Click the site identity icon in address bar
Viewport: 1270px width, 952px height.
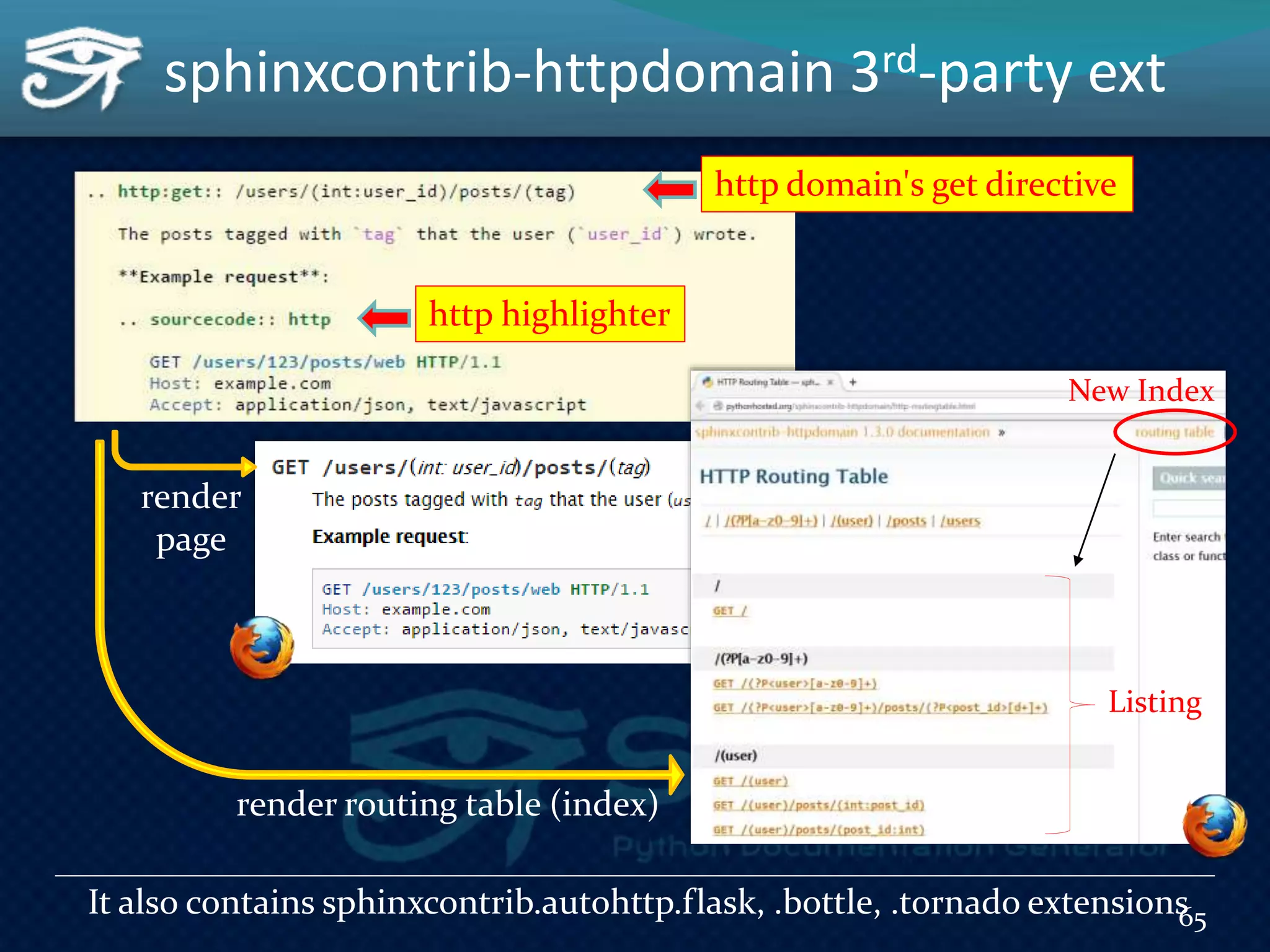coord(717,406)
